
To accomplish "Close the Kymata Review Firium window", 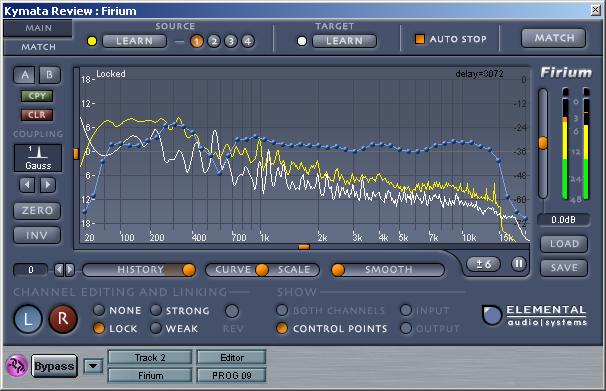I will [x=596, y=10].
